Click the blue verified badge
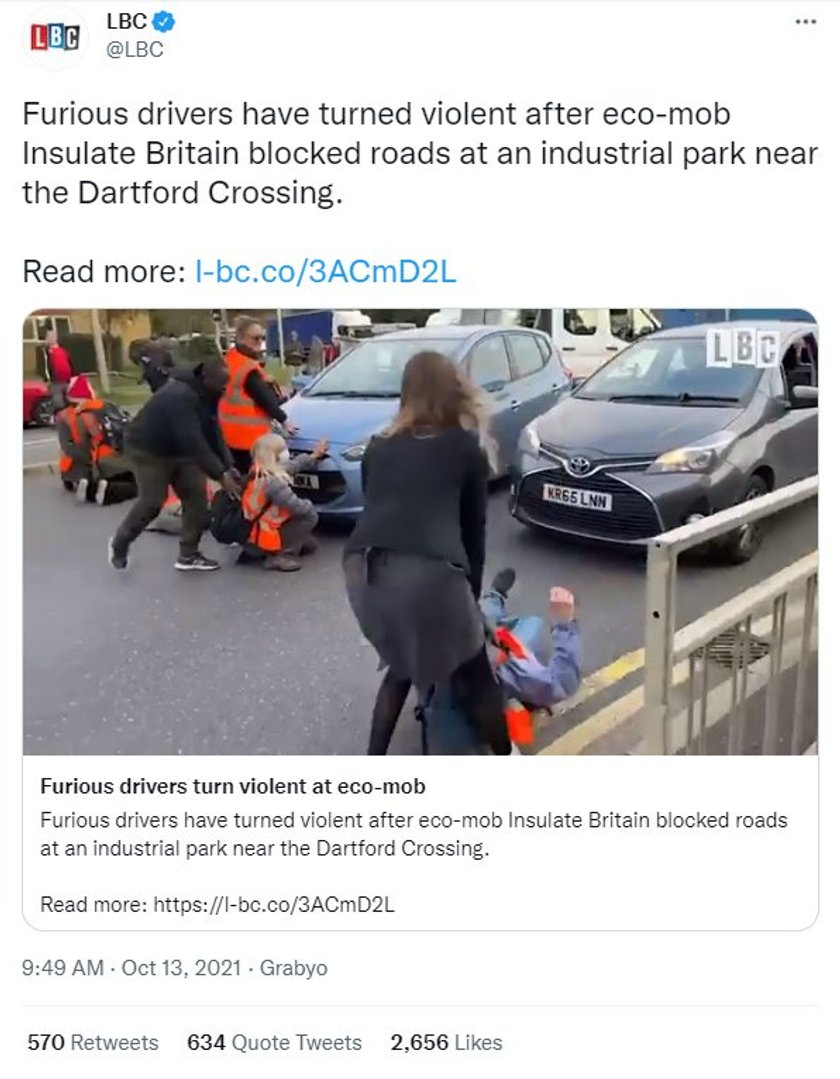The width and height of the screenshot is (840, 1079). tap(163, 22)
